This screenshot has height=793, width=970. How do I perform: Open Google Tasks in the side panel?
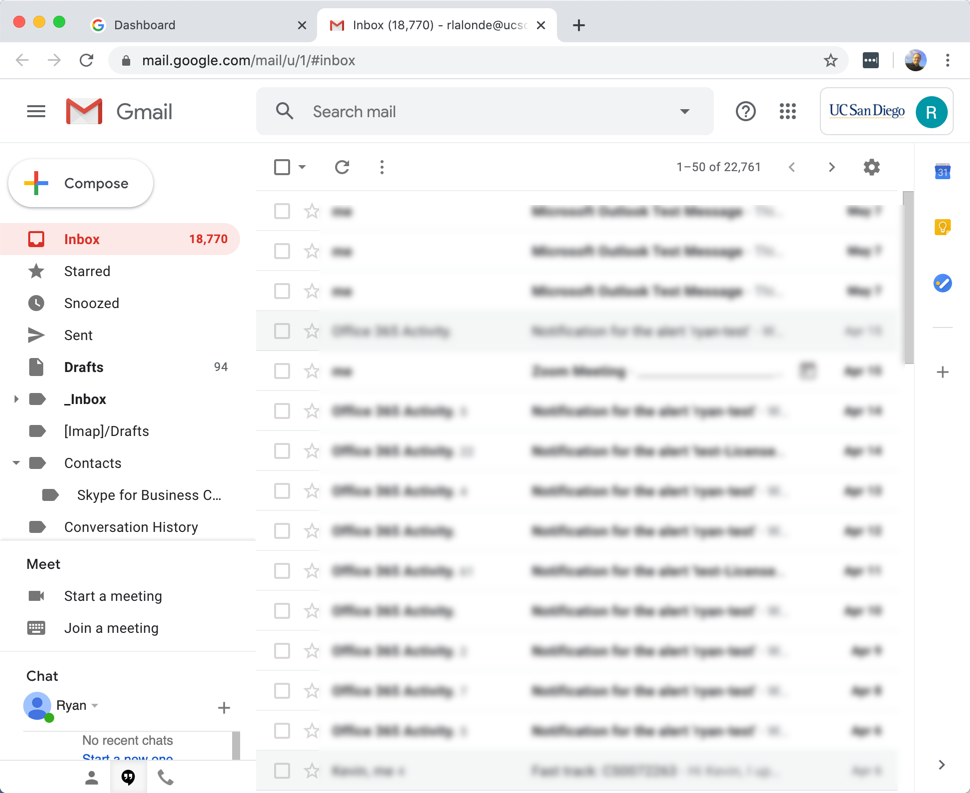tap(942, 283)
